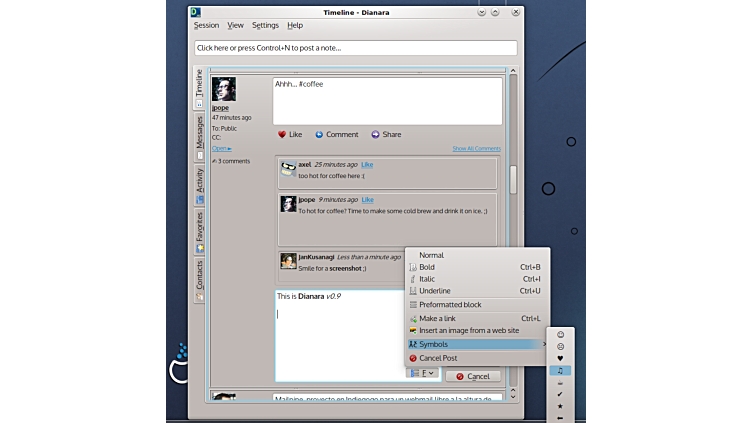
Task: Click jpope's avatar on the post
Action: point(224,89)
